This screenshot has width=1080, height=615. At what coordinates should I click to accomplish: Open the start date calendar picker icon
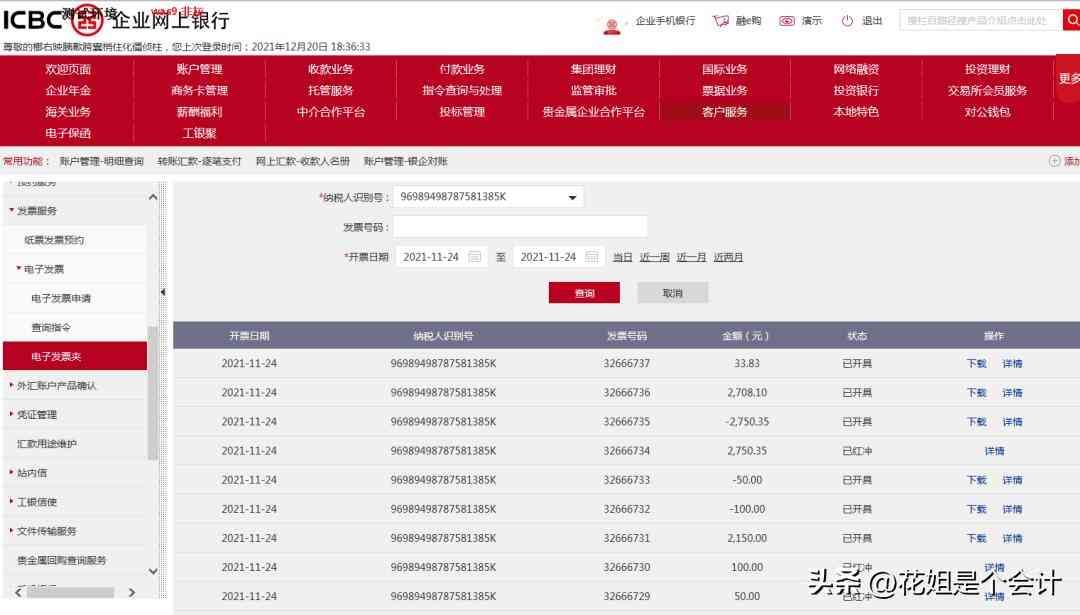pos(475,257)
